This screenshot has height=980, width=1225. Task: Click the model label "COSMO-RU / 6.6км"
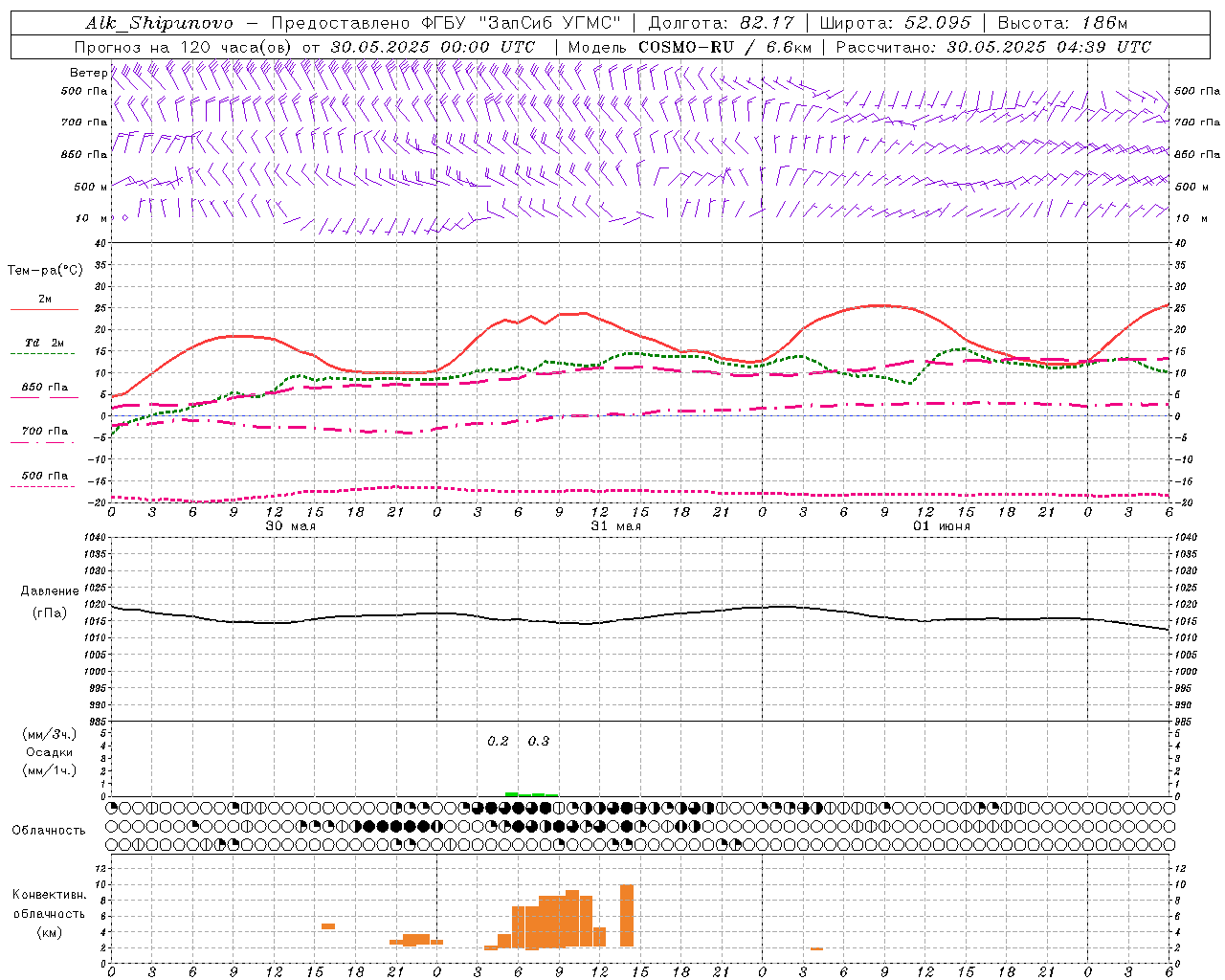(x=725, y=47)
